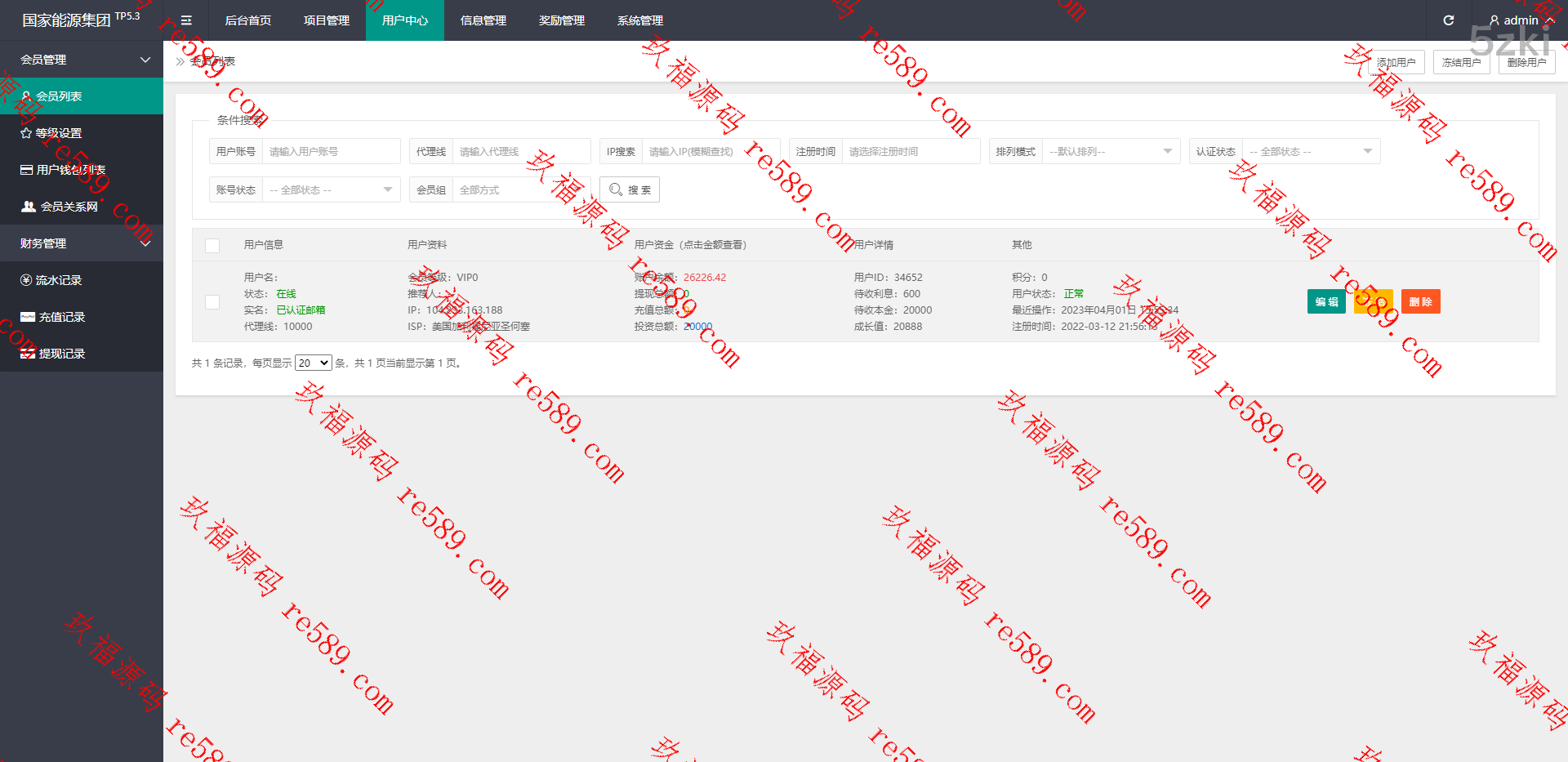Open the 排列模式 sort dropdown

1110,152
